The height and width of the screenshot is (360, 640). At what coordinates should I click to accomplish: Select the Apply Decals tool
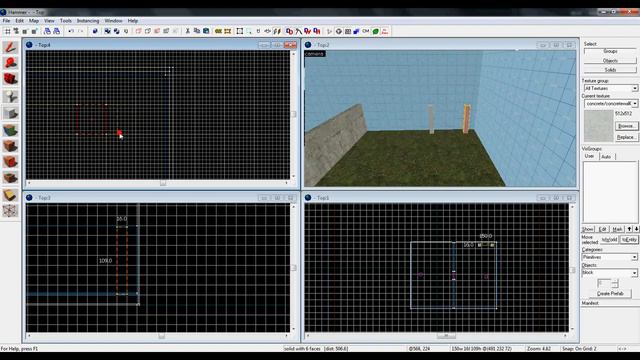tap(10, 162)
